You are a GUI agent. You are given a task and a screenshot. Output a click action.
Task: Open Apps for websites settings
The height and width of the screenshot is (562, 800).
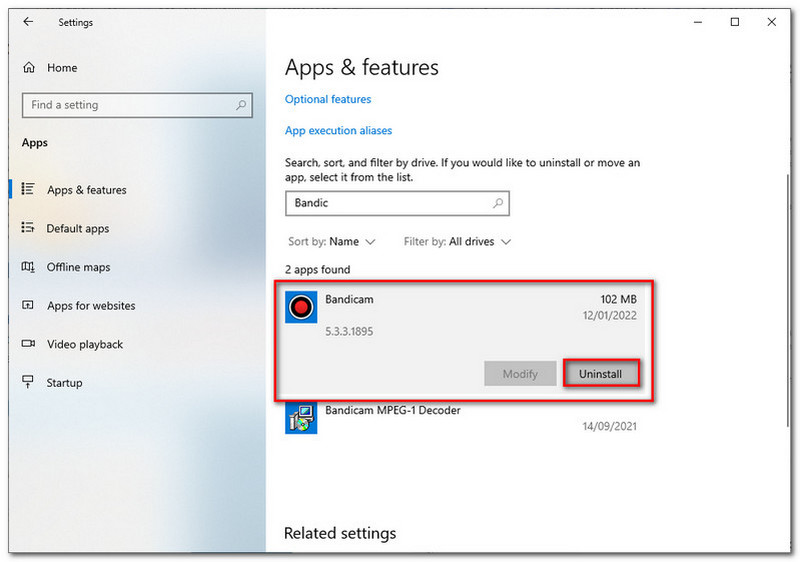pyautogui.click(x=91, y=306)
